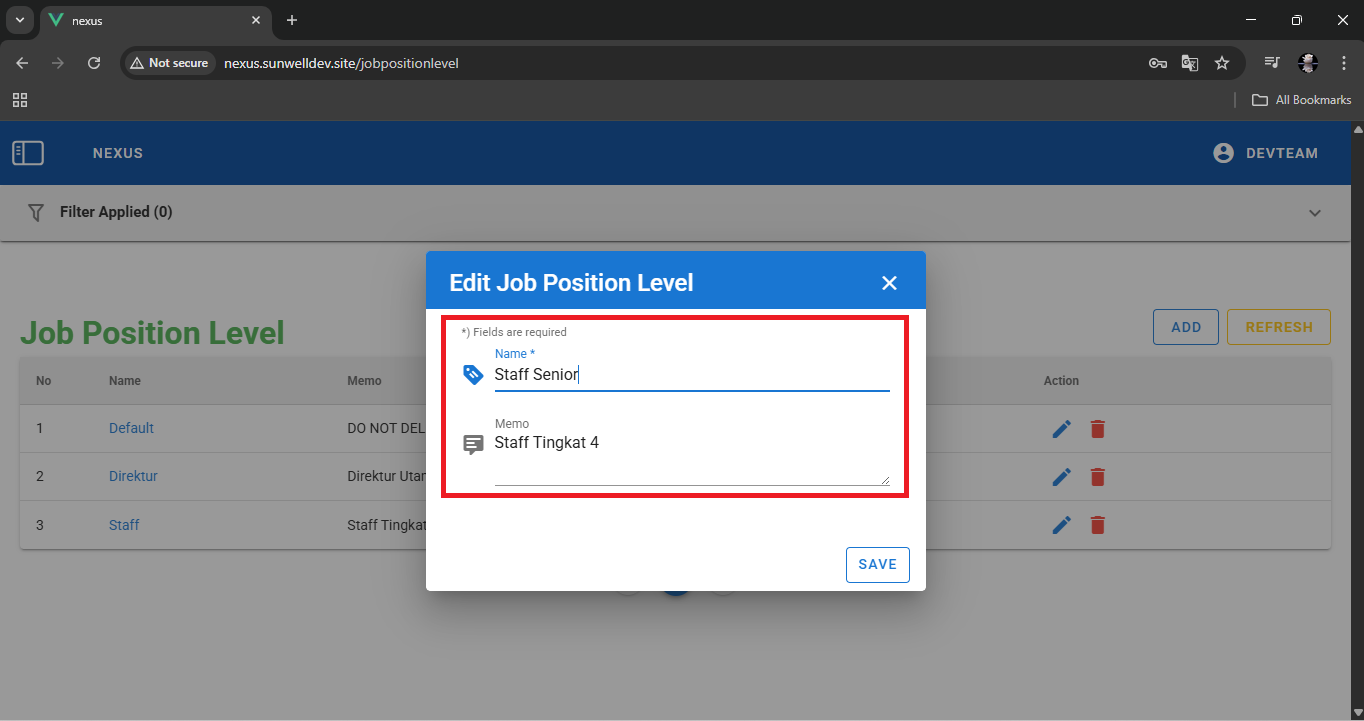Open the DEVTEAM user account menu
Image resolution: width=1364 pixels, height=721 pixels.
1265,153
